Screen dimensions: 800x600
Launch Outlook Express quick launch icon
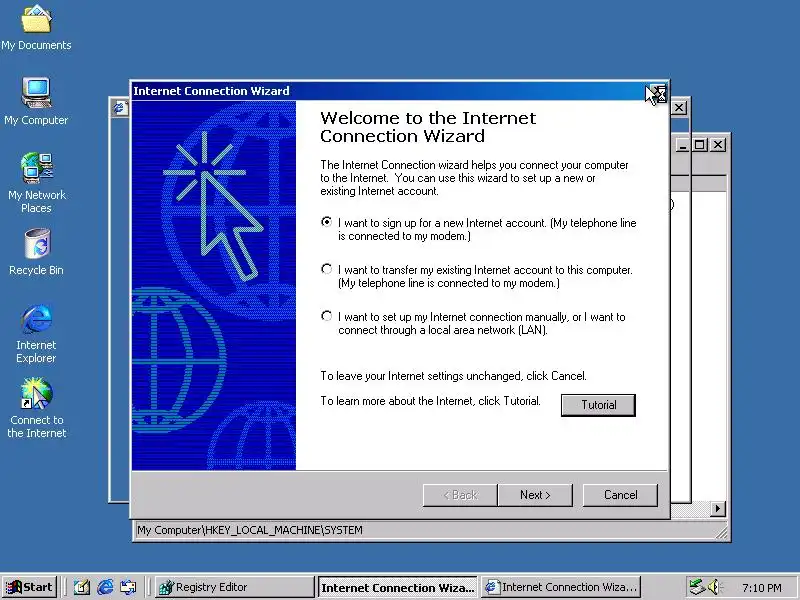pyautogui.click(x=128, y=588)
